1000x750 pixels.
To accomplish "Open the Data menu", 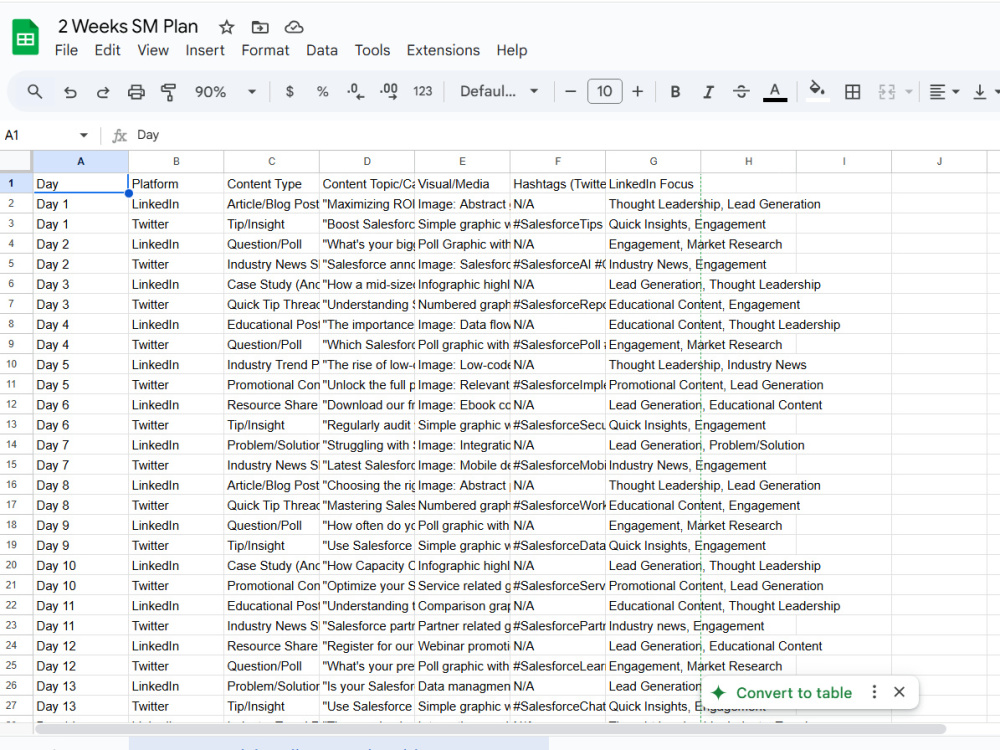I will click(x=322, y=50).
